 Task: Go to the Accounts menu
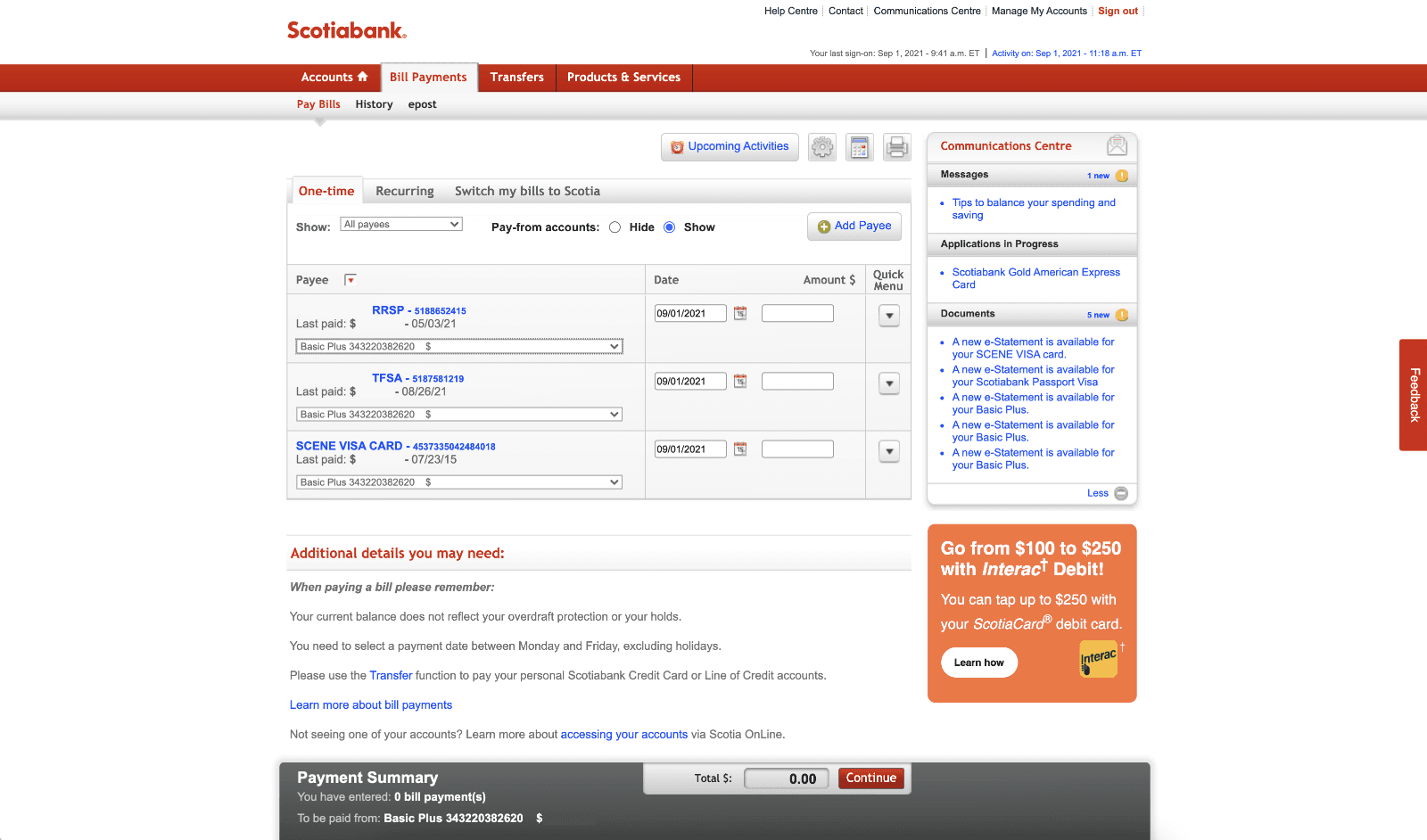334,78
